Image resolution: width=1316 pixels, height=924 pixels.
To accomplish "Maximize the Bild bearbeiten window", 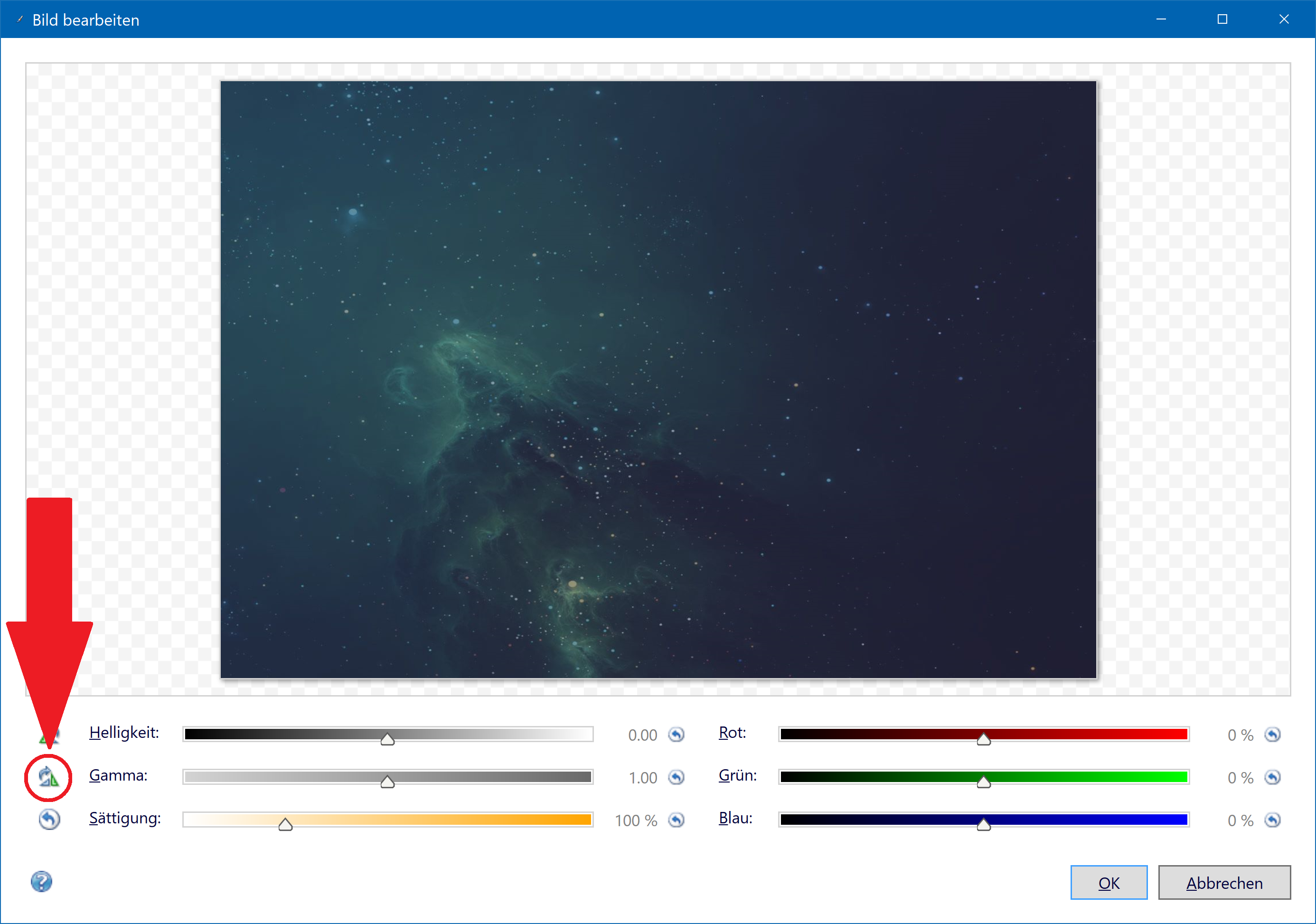I will click(x=1222, y=19).
